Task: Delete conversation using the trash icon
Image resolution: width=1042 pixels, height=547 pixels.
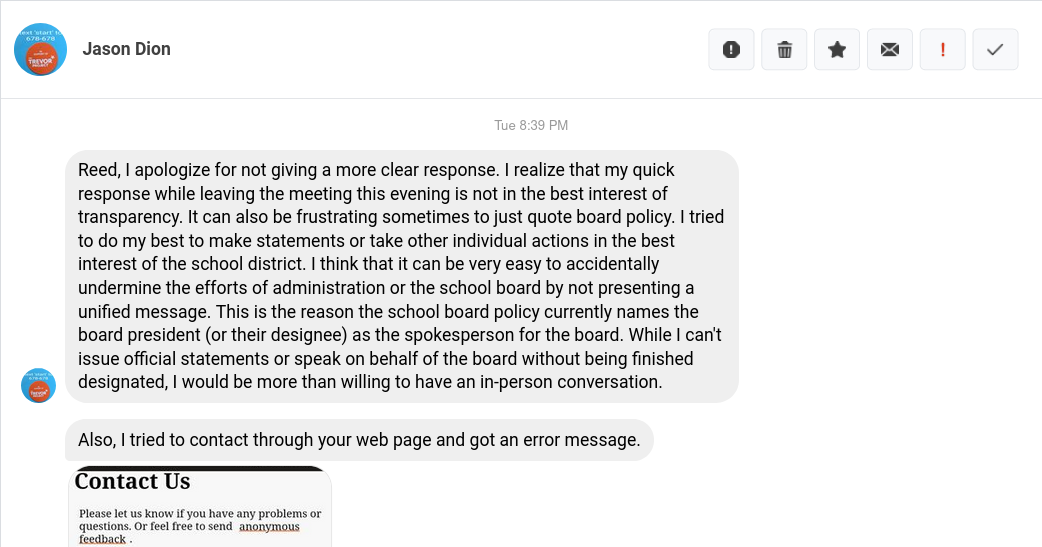Action: (x=784, y=50)
